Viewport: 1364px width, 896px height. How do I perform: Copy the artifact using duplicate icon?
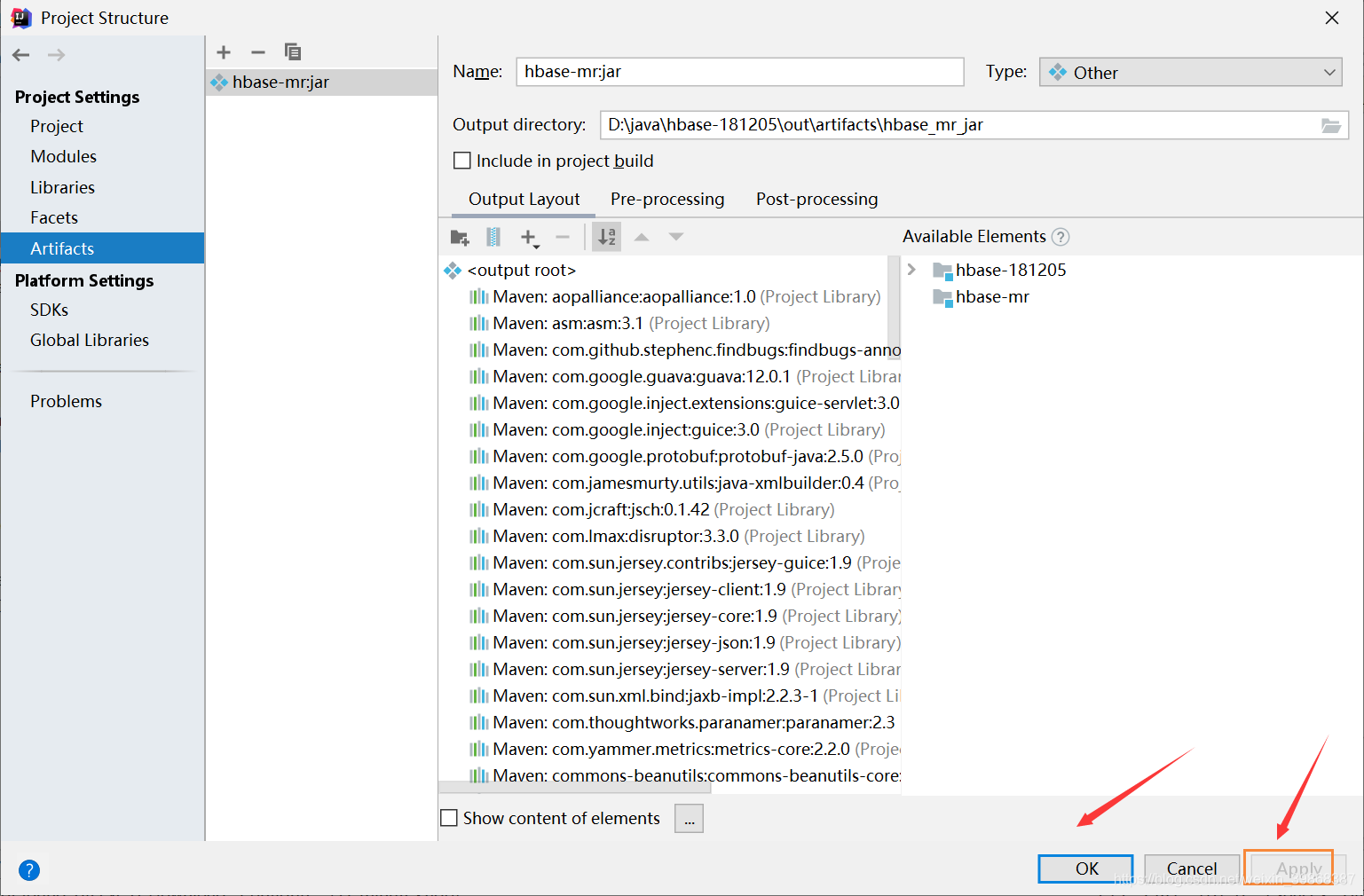click(292, 51)
